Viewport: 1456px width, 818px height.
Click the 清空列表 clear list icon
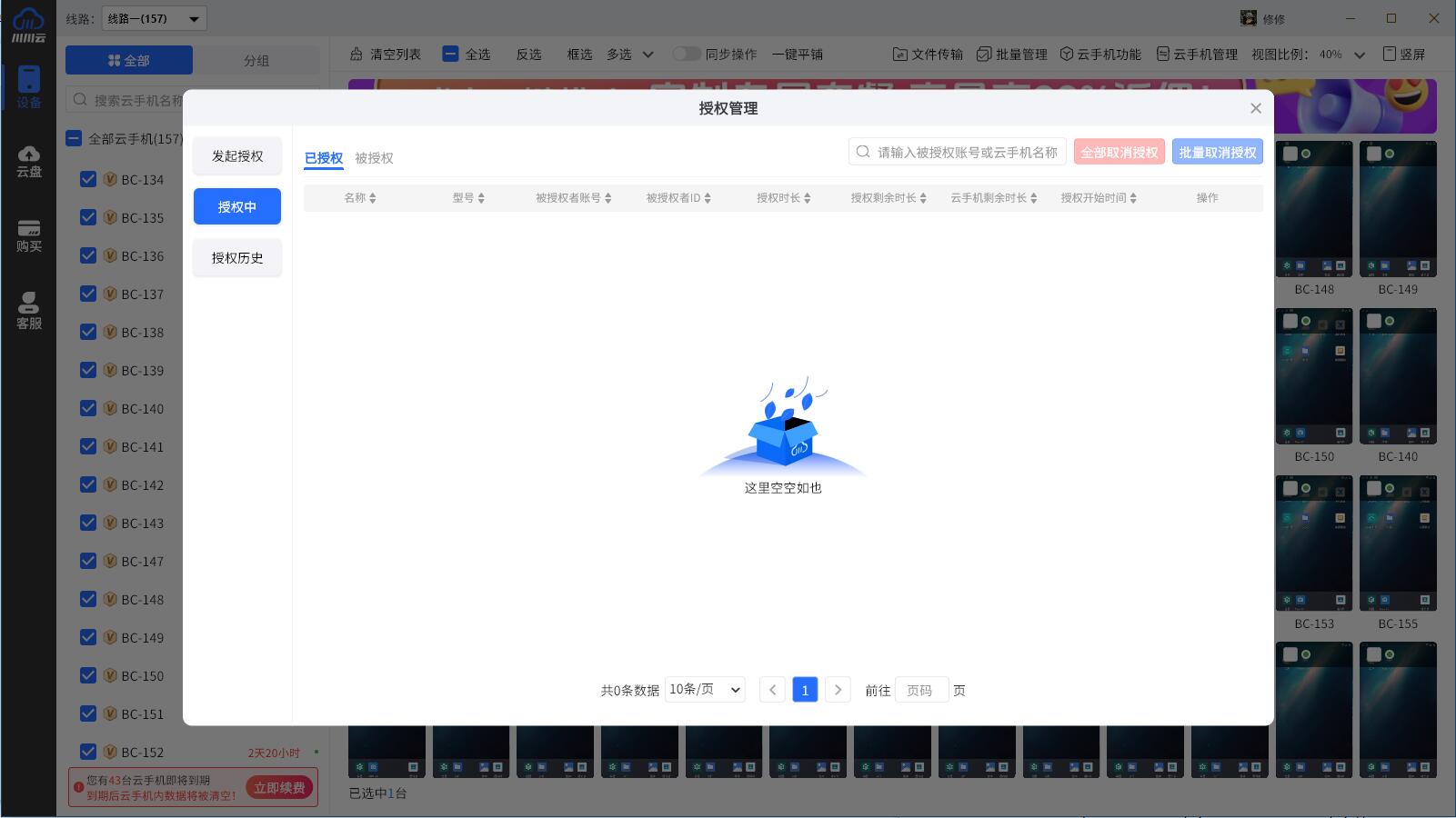[356, 55]
